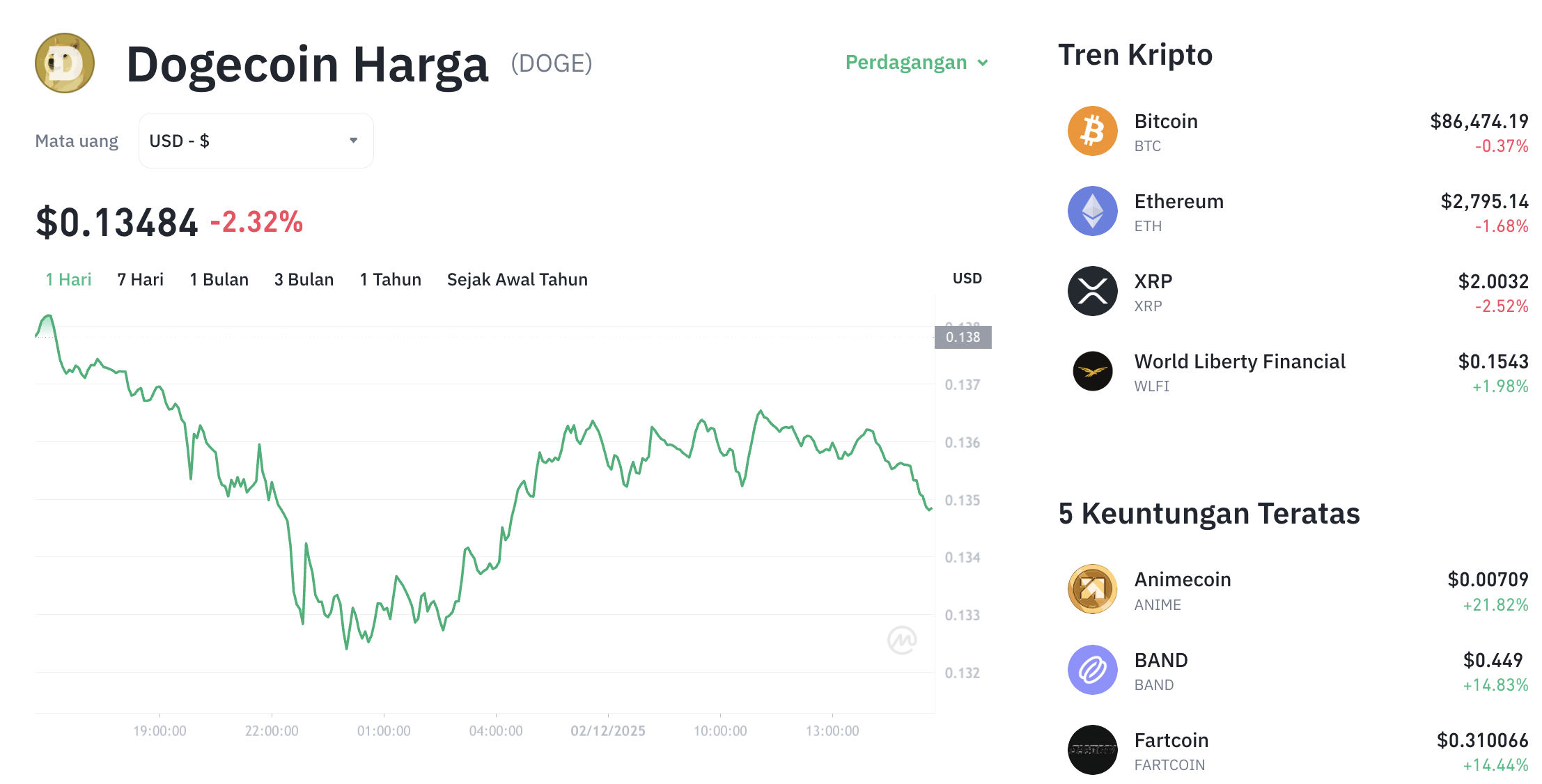Viewport: 1542px width, 784px height.
Task: Click the 3 Bulan timeframe
Action: [x=304, y=279]
